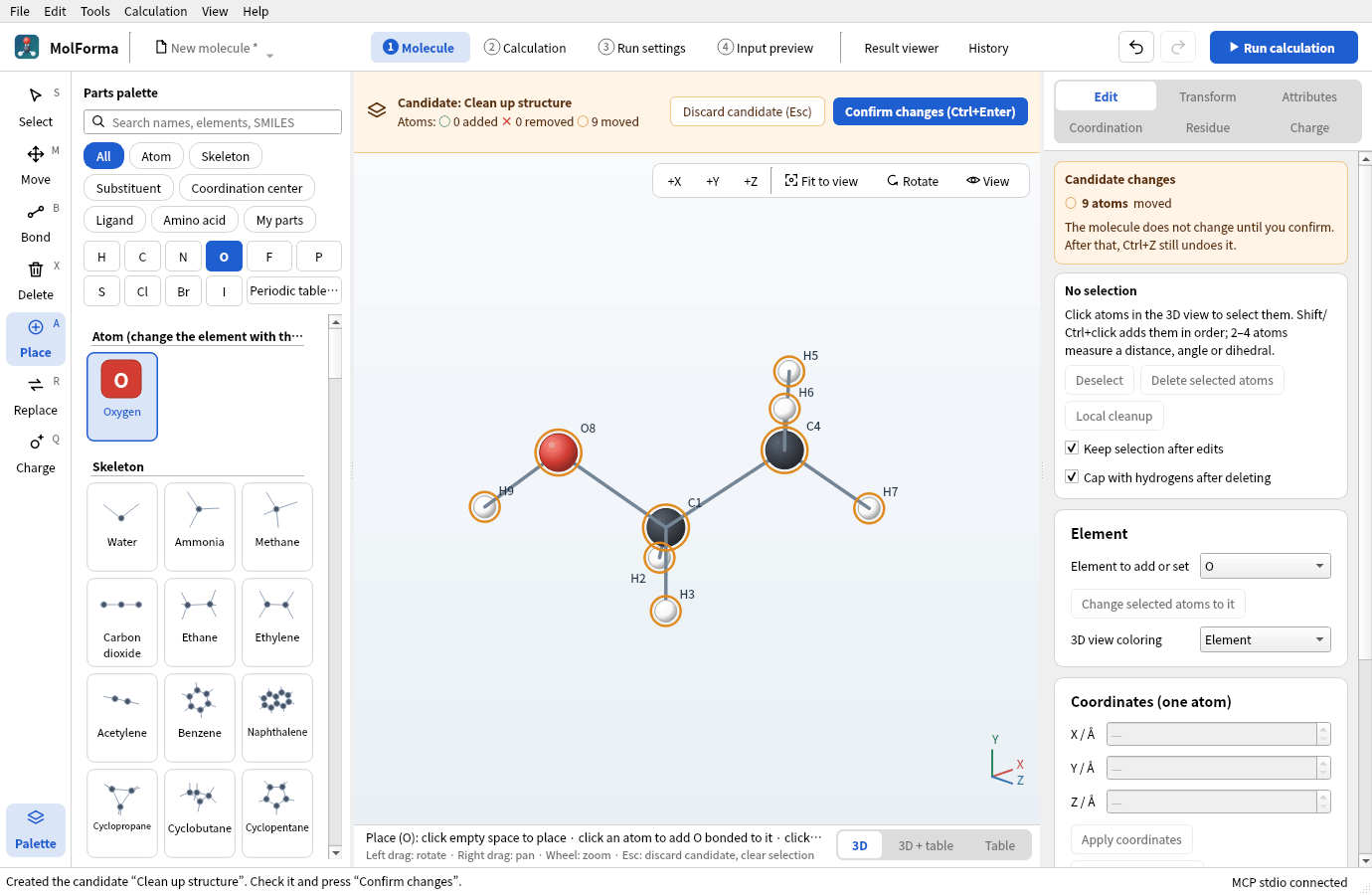Viewport: 1372px width, 895px height.
Task: Switch display to Table mode
Action: click(x=1000, y=845)
